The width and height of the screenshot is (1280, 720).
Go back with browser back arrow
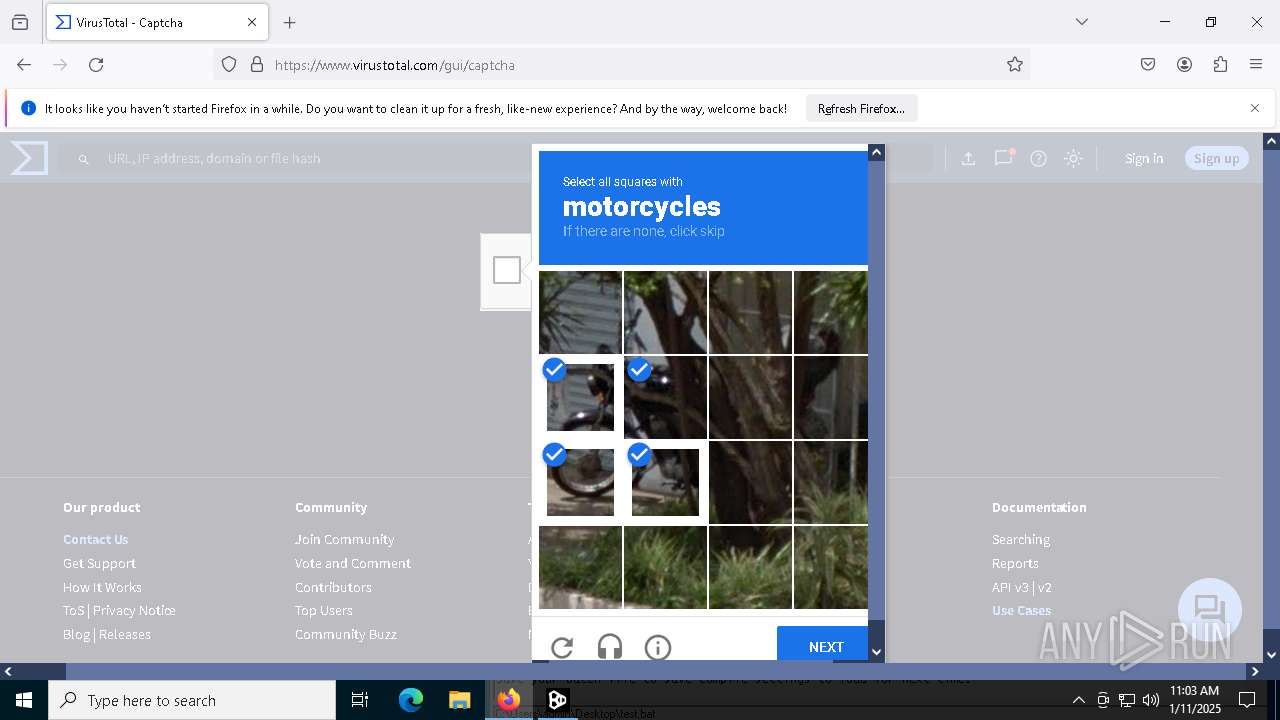pyautogui.click(x=24, y=65)
